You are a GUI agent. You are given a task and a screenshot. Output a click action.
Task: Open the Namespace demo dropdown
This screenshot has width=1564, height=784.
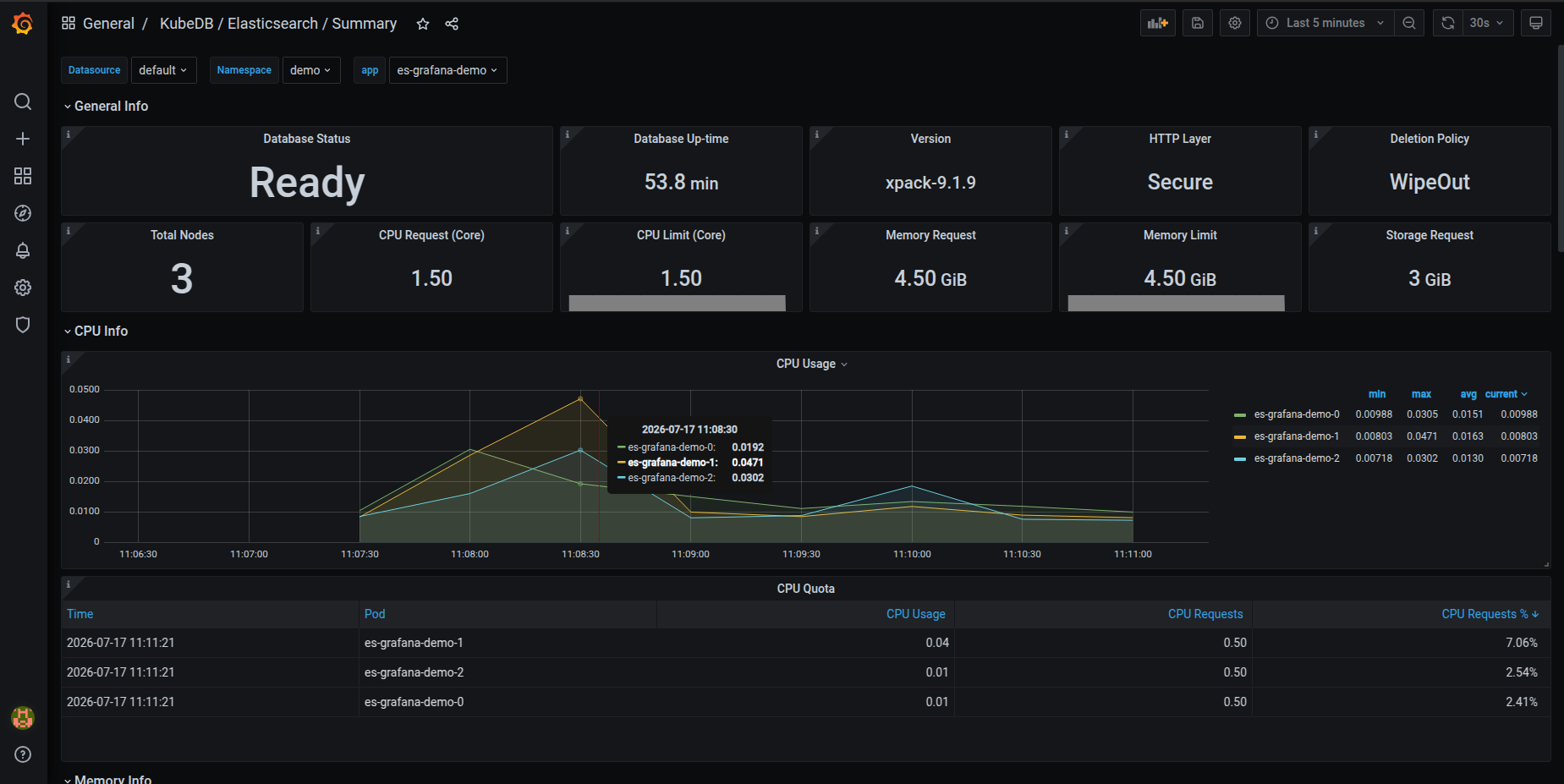click(310, 70)
